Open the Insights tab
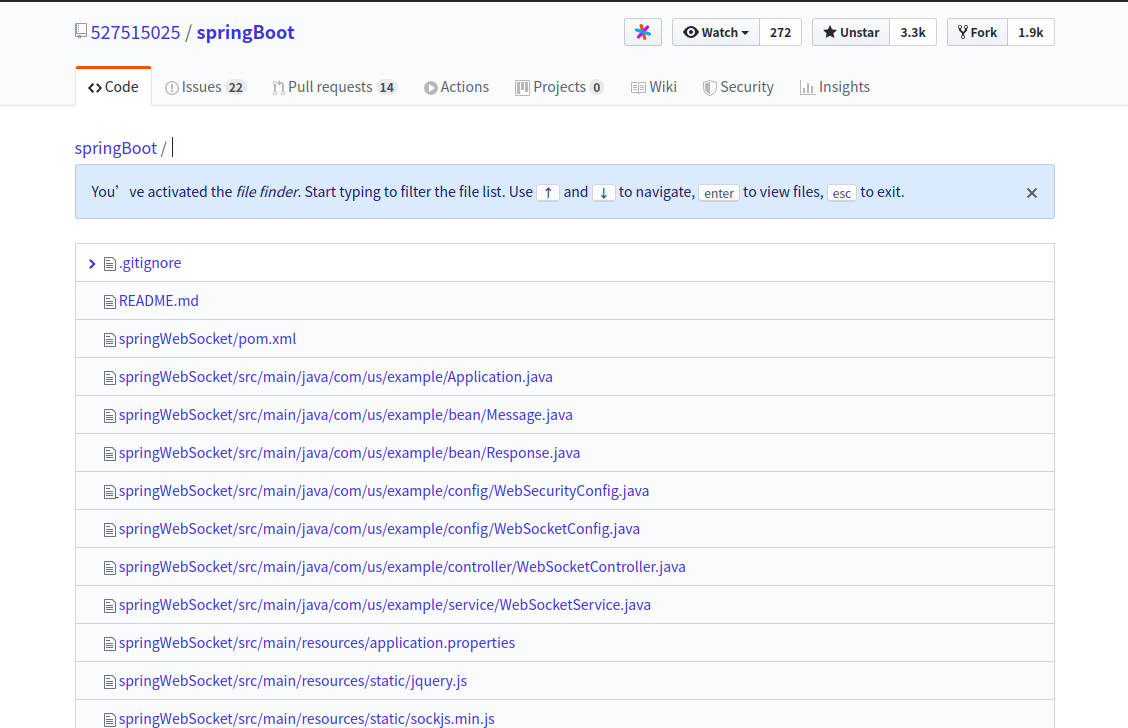Screen dimensions: 1128x728 pos(834,87)
